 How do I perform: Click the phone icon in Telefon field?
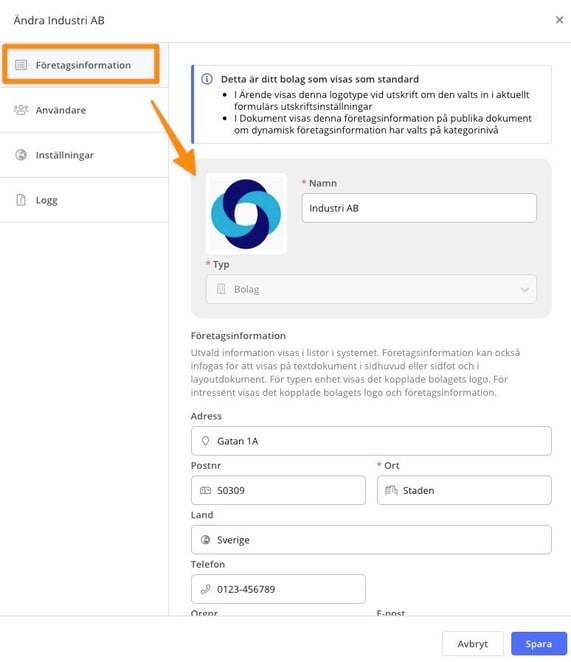[205, 589]
